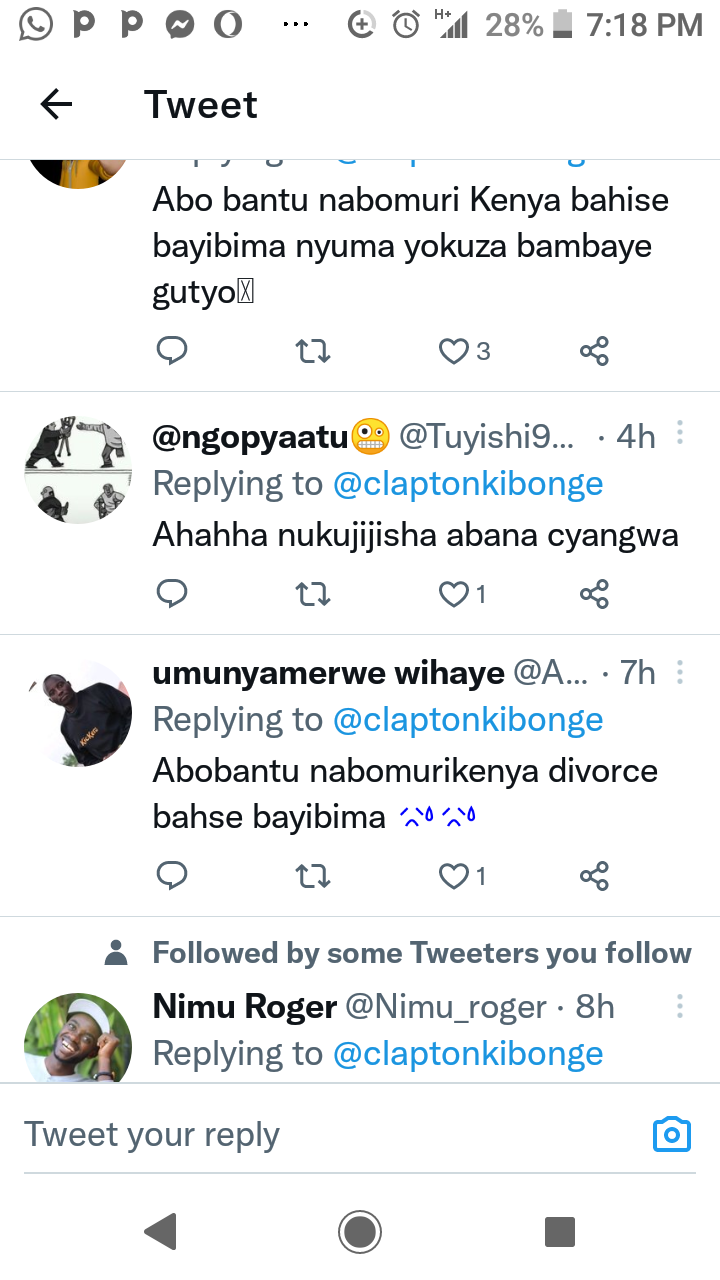Like the tweet ending with gutyo
720x1280 pixels.
pos(455,351)
